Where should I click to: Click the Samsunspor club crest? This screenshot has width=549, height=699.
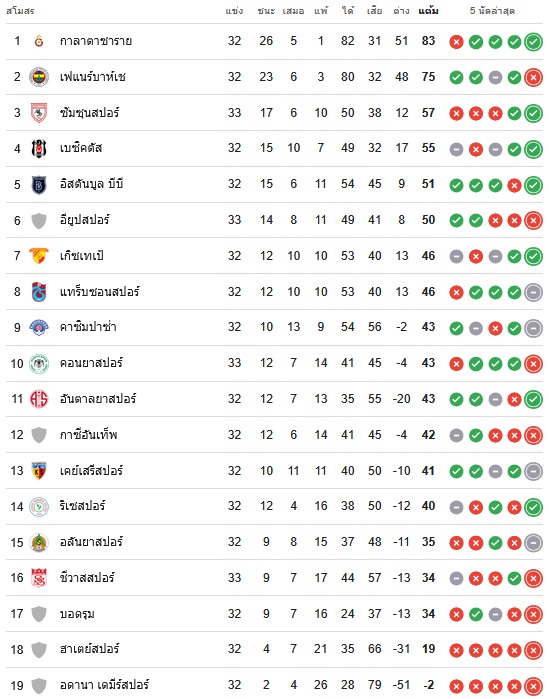coord(39,113)
